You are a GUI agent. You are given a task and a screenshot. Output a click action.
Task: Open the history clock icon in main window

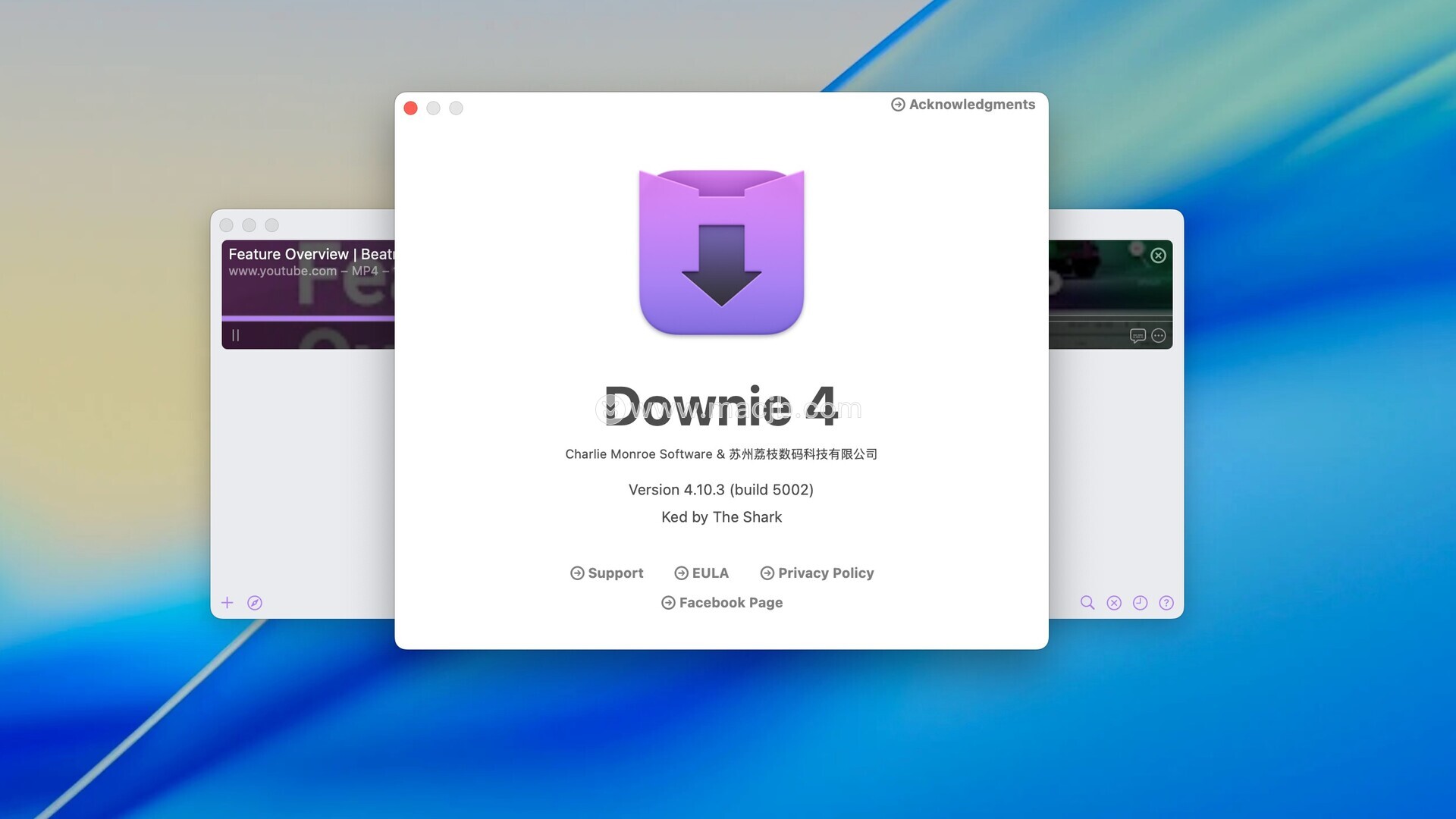point(1141,603)
